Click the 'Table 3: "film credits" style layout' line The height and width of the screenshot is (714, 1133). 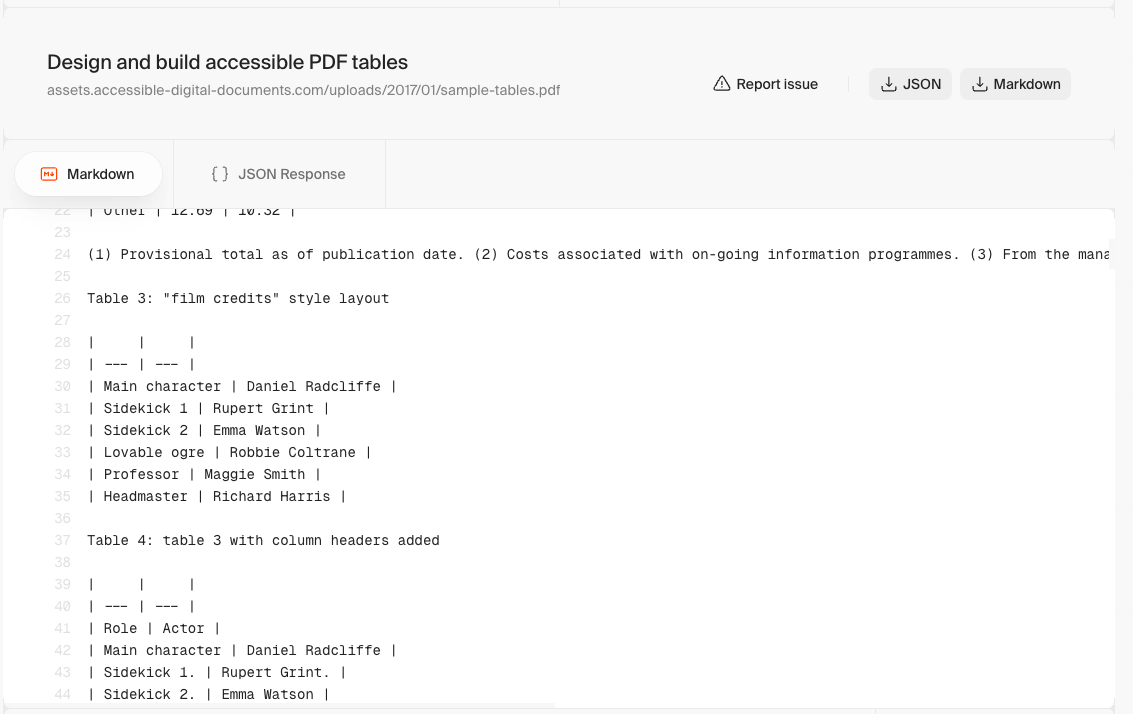[238, 298]
